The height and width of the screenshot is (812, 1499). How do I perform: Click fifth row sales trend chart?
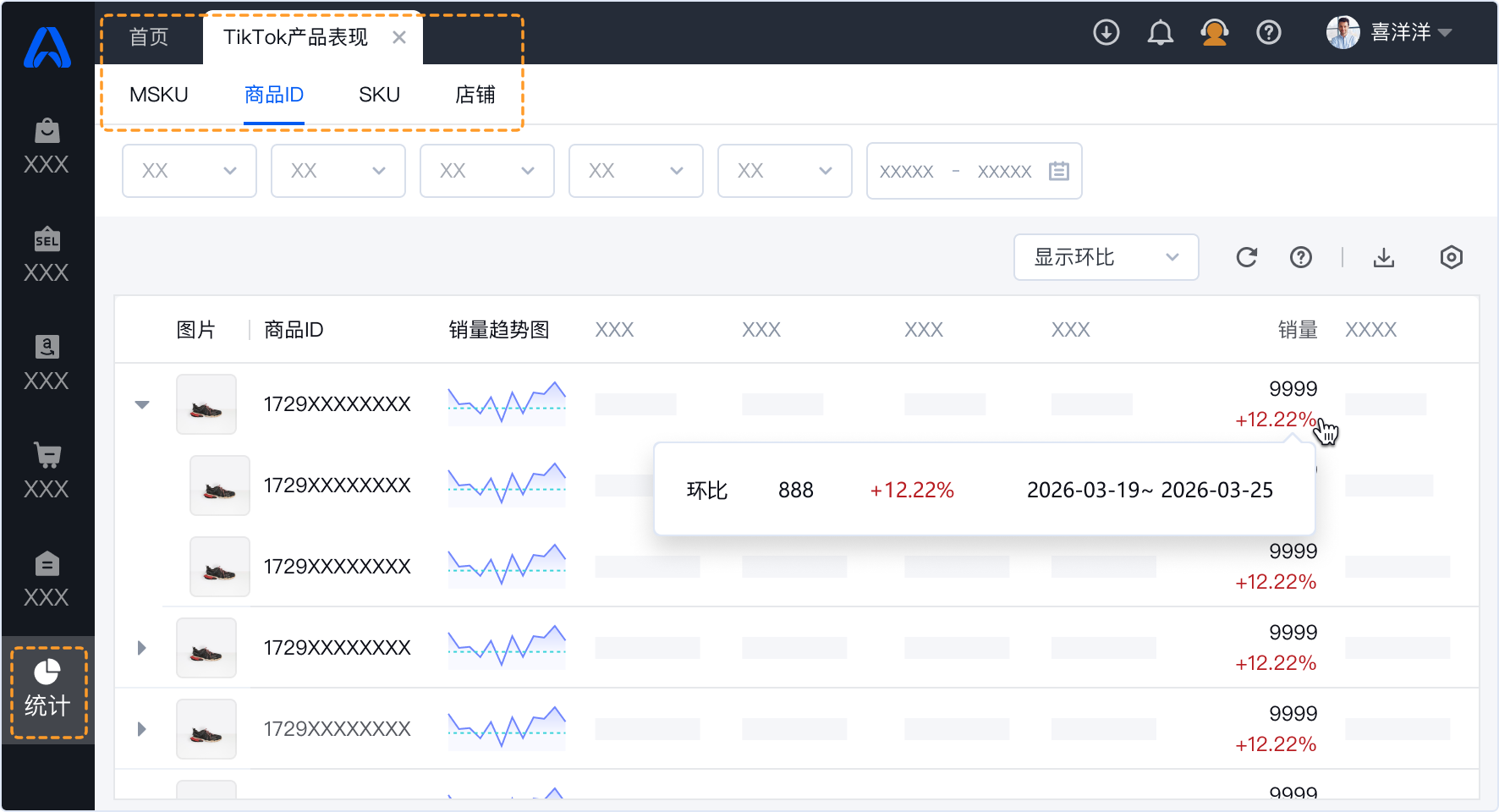507,727
